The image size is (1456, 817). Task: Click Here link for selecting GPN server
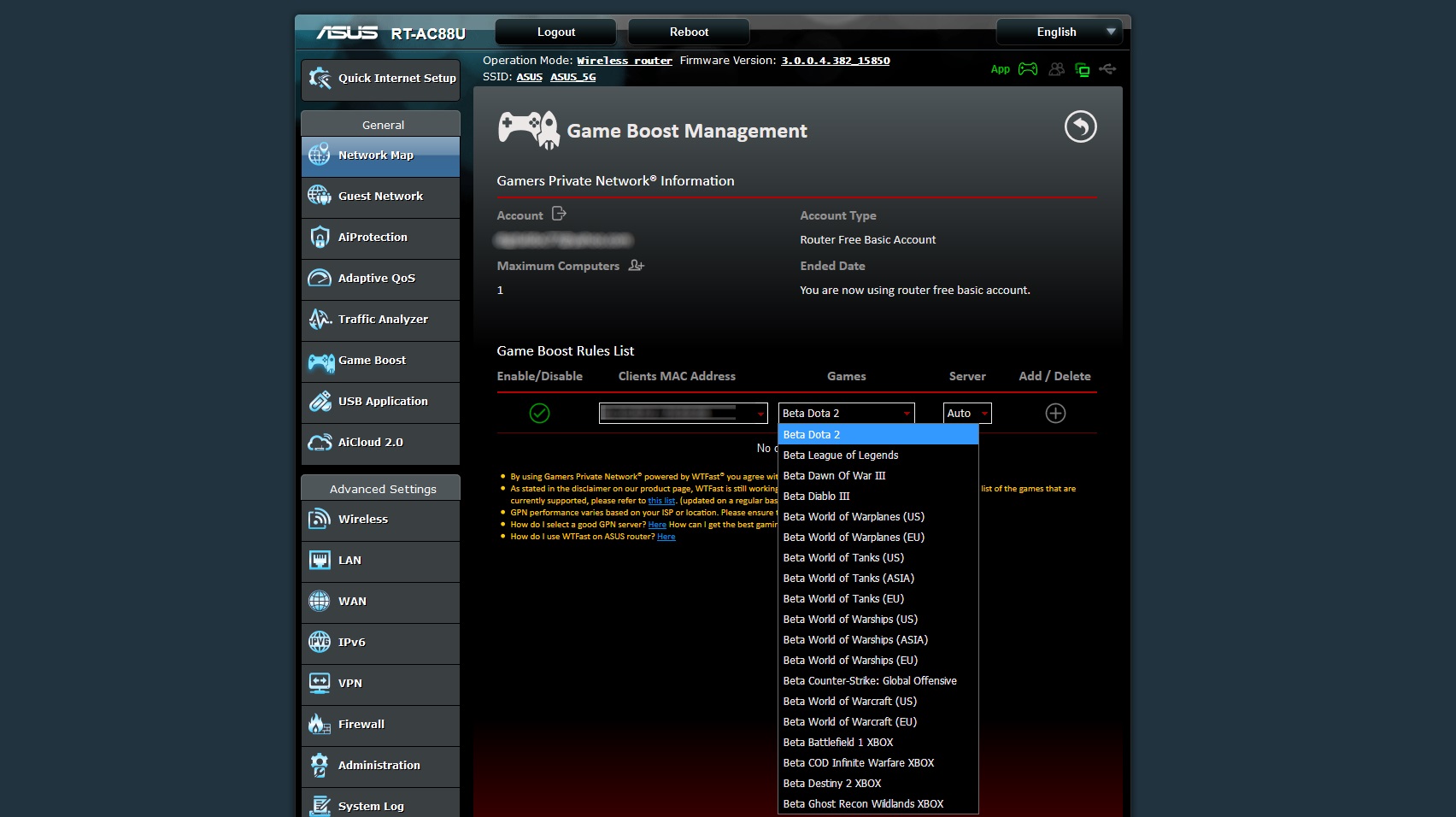click(657, 525)
